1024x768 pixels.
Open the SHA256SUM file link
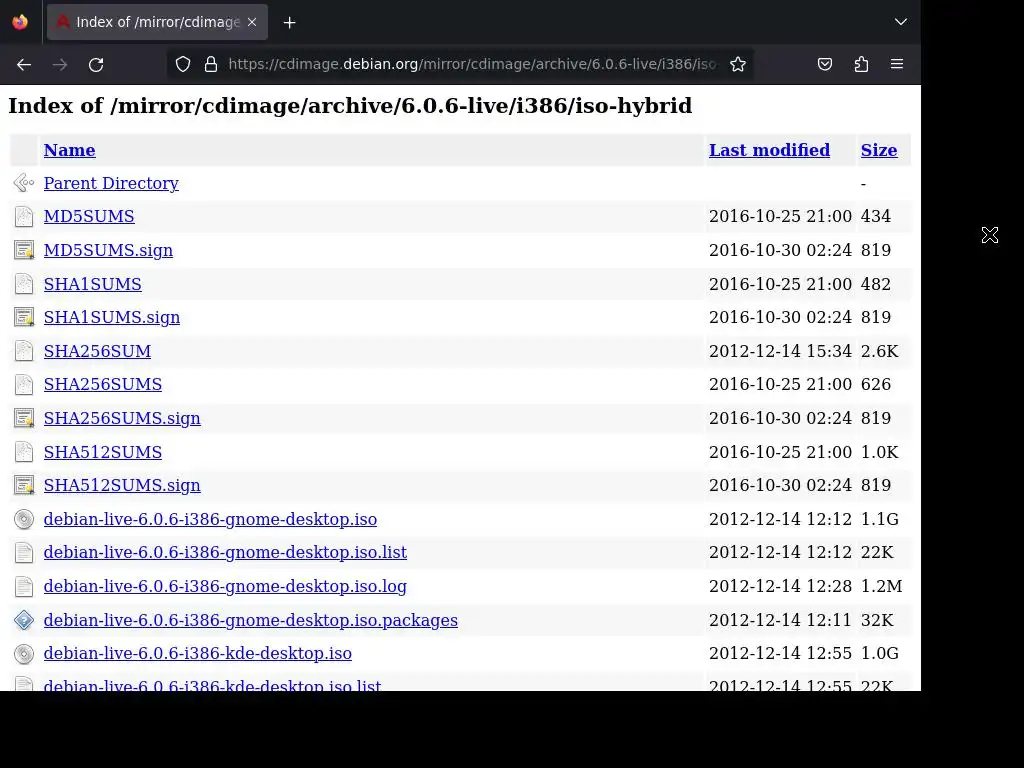pyautogui.click(x=97, y=351)
